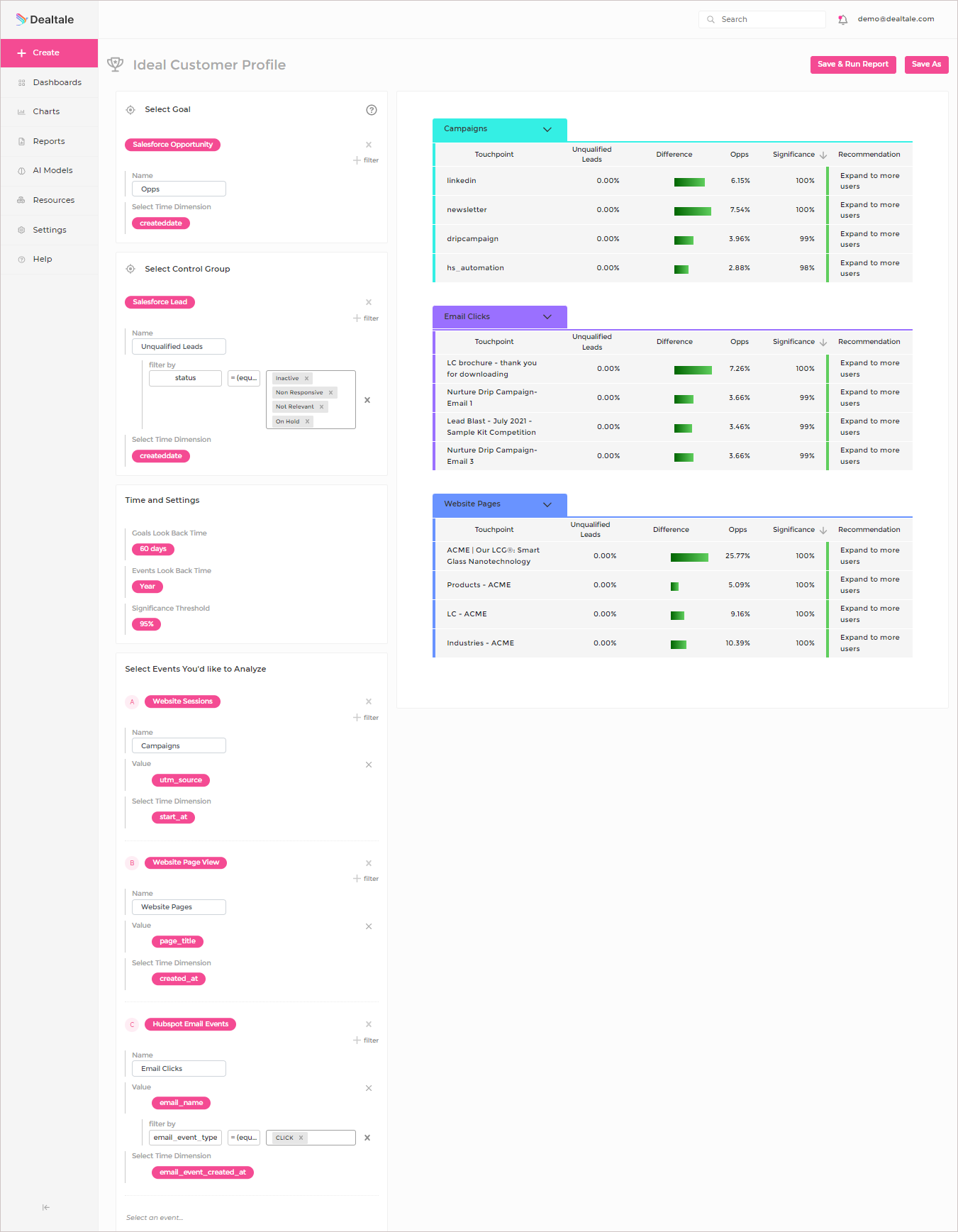958x1232 pixels.
Task: Click the newsletter Difference bar
Action: [x=693, y=211]
